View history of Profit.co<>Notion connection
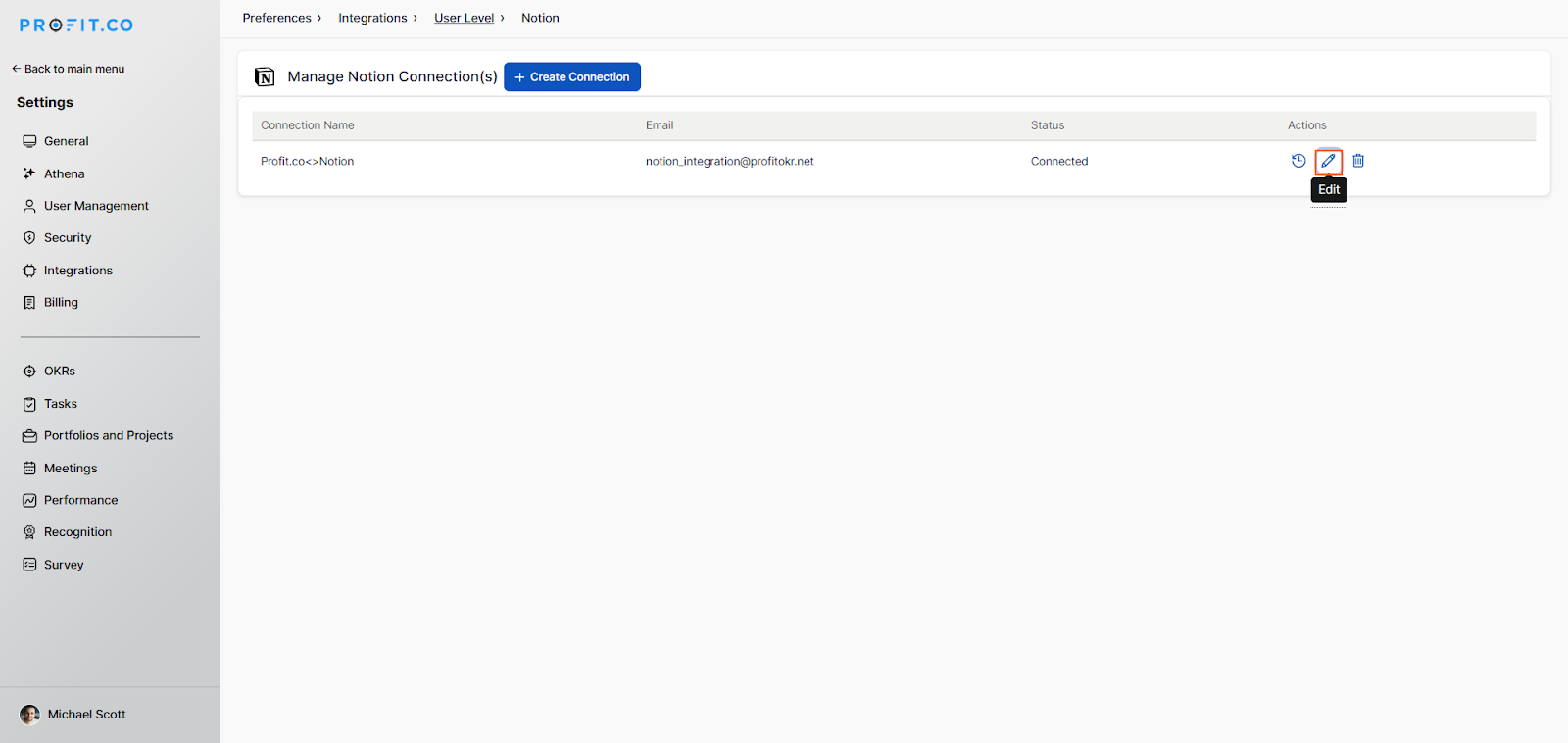Image resolution: width=1568 pixels, height=743 pixels. [1298, 161]
